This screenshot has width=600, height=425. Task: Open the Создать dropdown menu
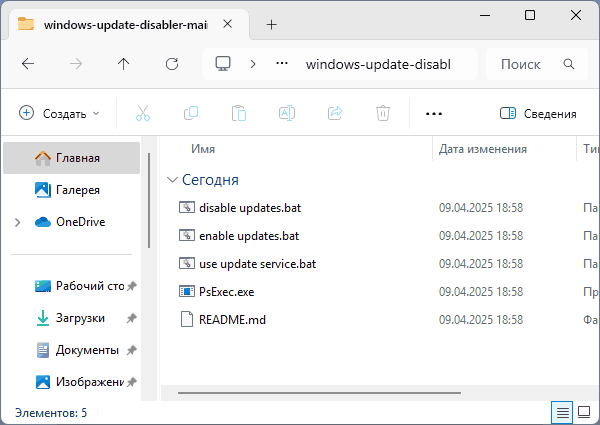coord(59,114)
